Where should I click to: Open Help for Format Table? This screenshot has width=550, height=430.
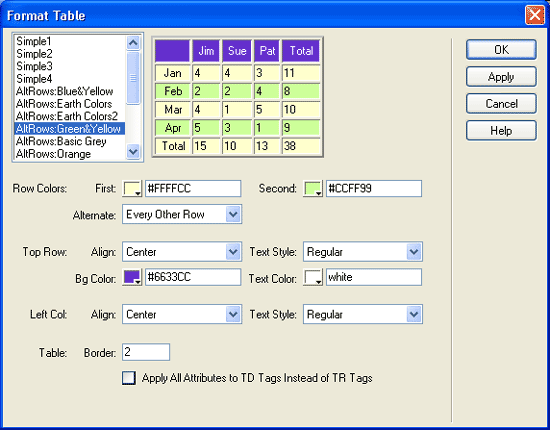click(501, 130)
